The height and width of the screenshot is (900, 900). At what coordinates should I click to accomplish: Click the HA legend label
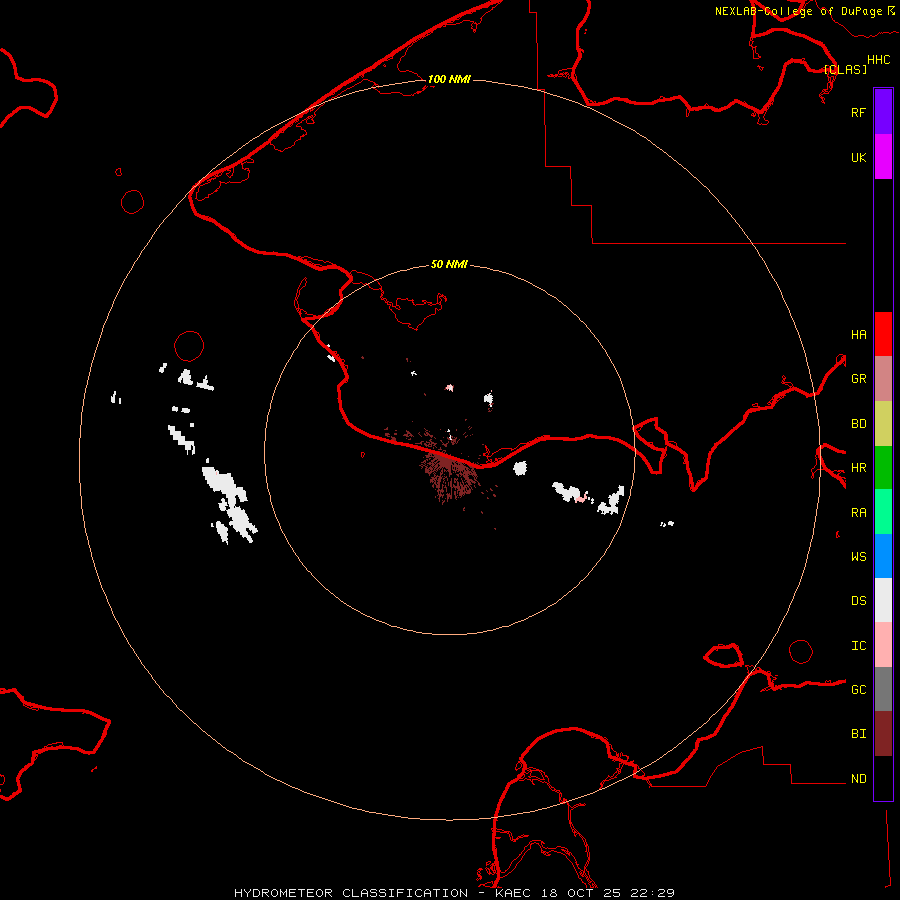[858, 334]
